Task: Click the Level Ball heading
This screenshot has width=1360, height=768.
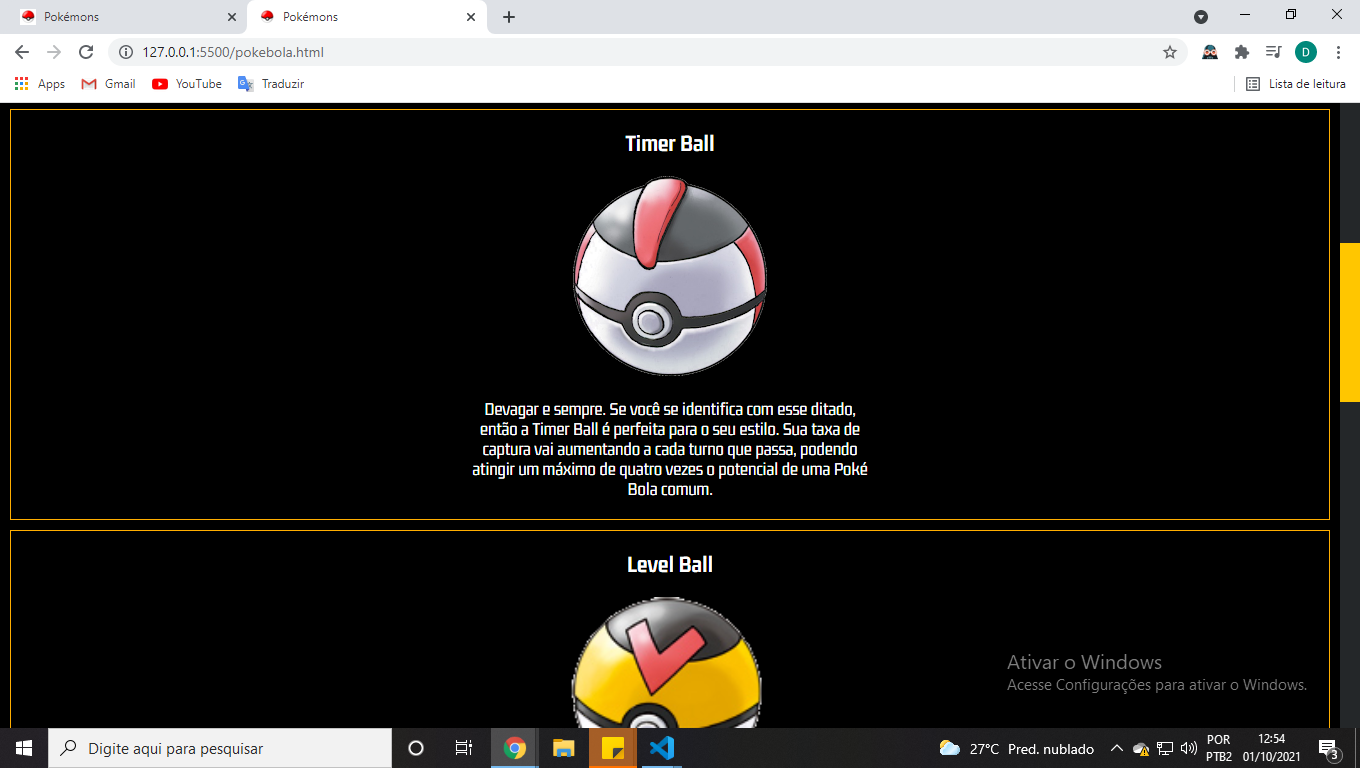Action: [670, 564]
